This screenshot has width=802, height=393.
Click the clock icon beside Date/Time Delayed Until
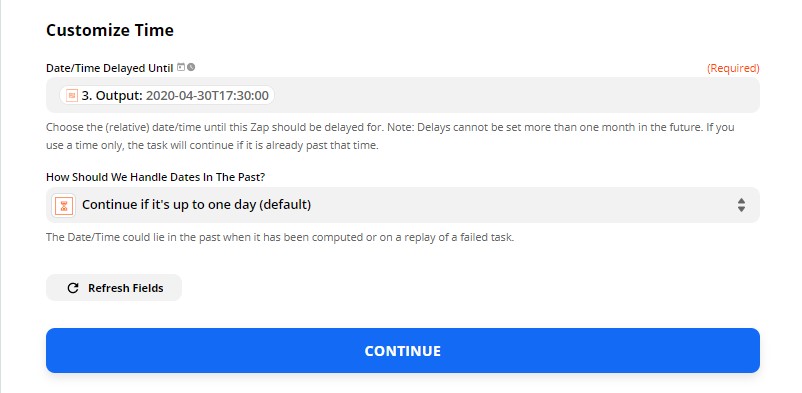coord(191,67)
